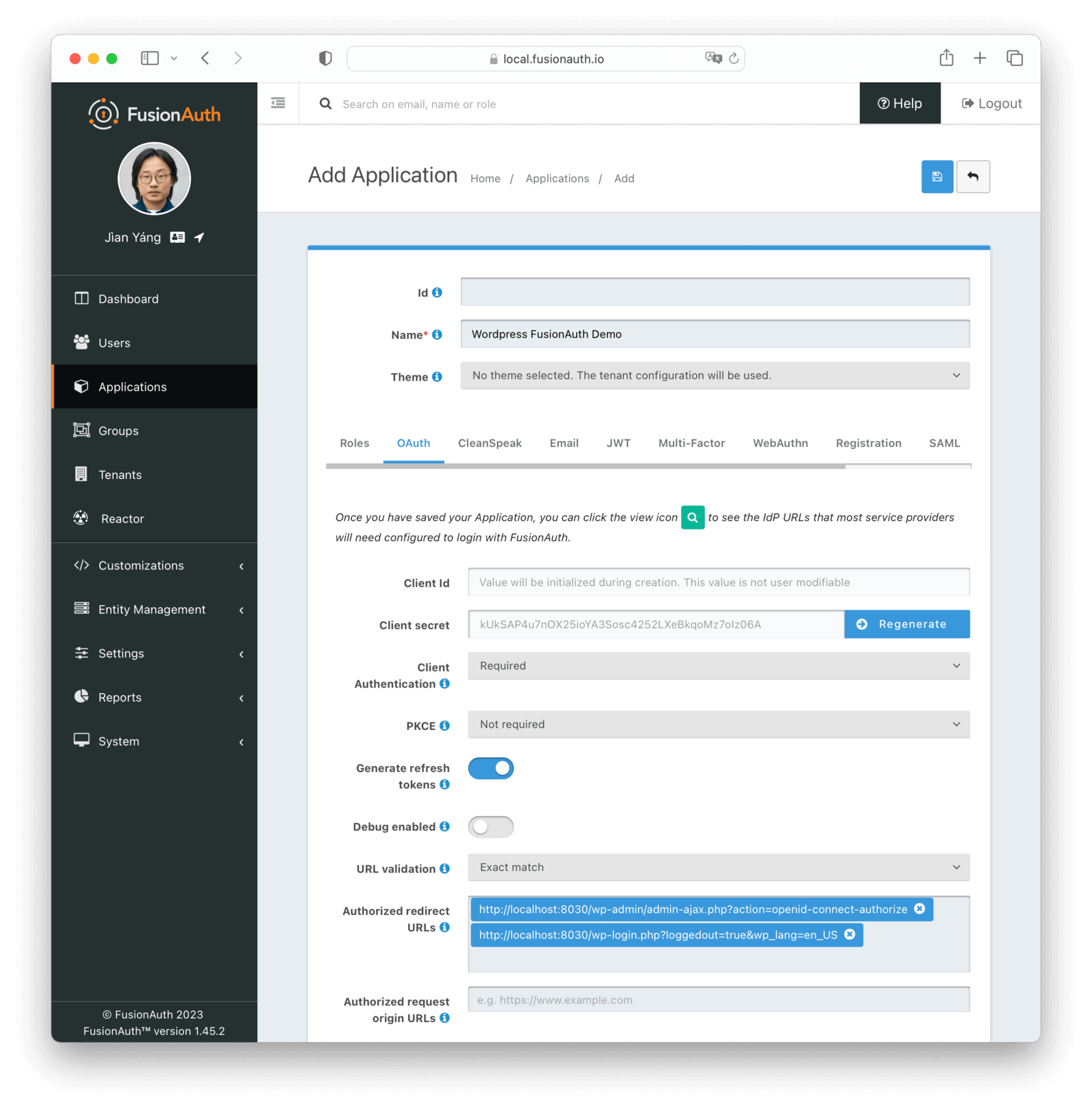1092x1110 pixels.
Task: Click the Help button
Action: 900,103
